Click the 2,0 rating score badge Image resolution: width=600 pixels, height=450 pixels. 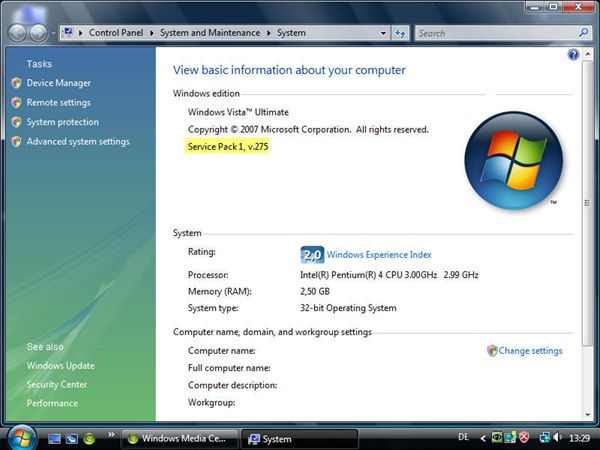pos(312,255)
